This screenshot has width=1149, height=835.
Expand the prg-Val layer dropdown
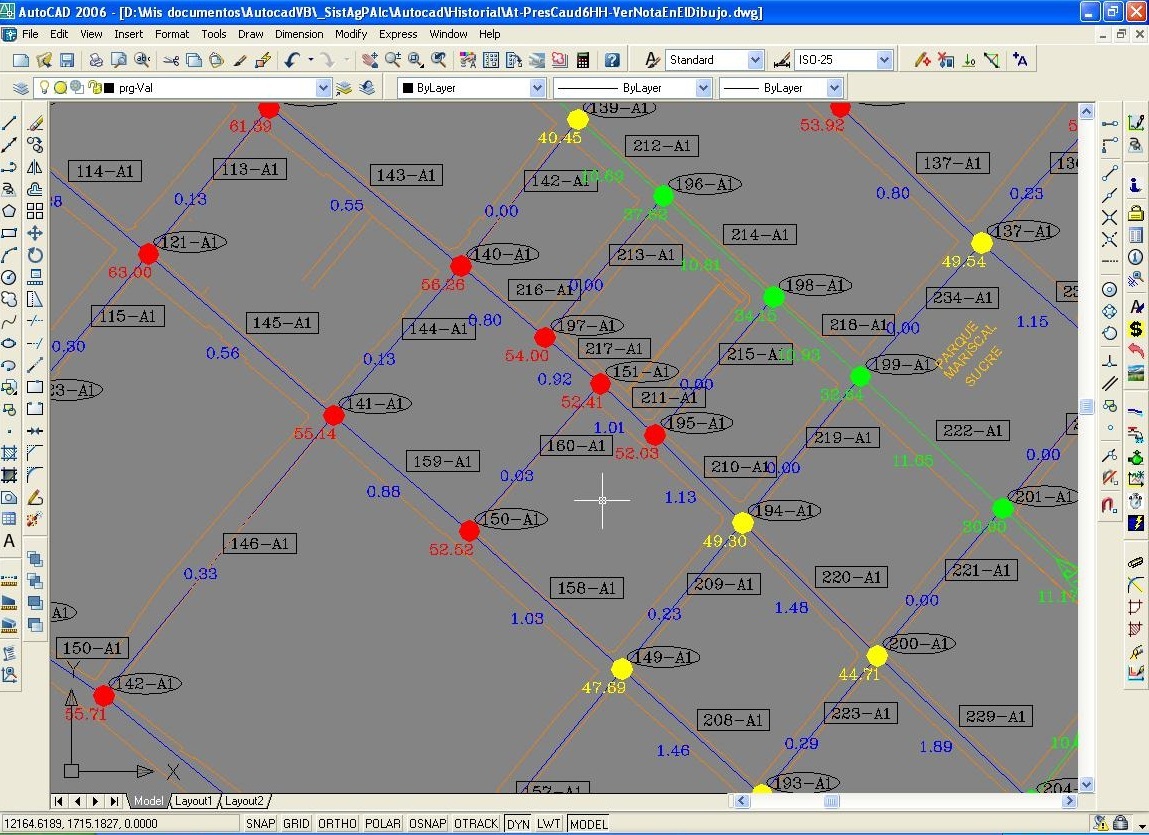323,88
